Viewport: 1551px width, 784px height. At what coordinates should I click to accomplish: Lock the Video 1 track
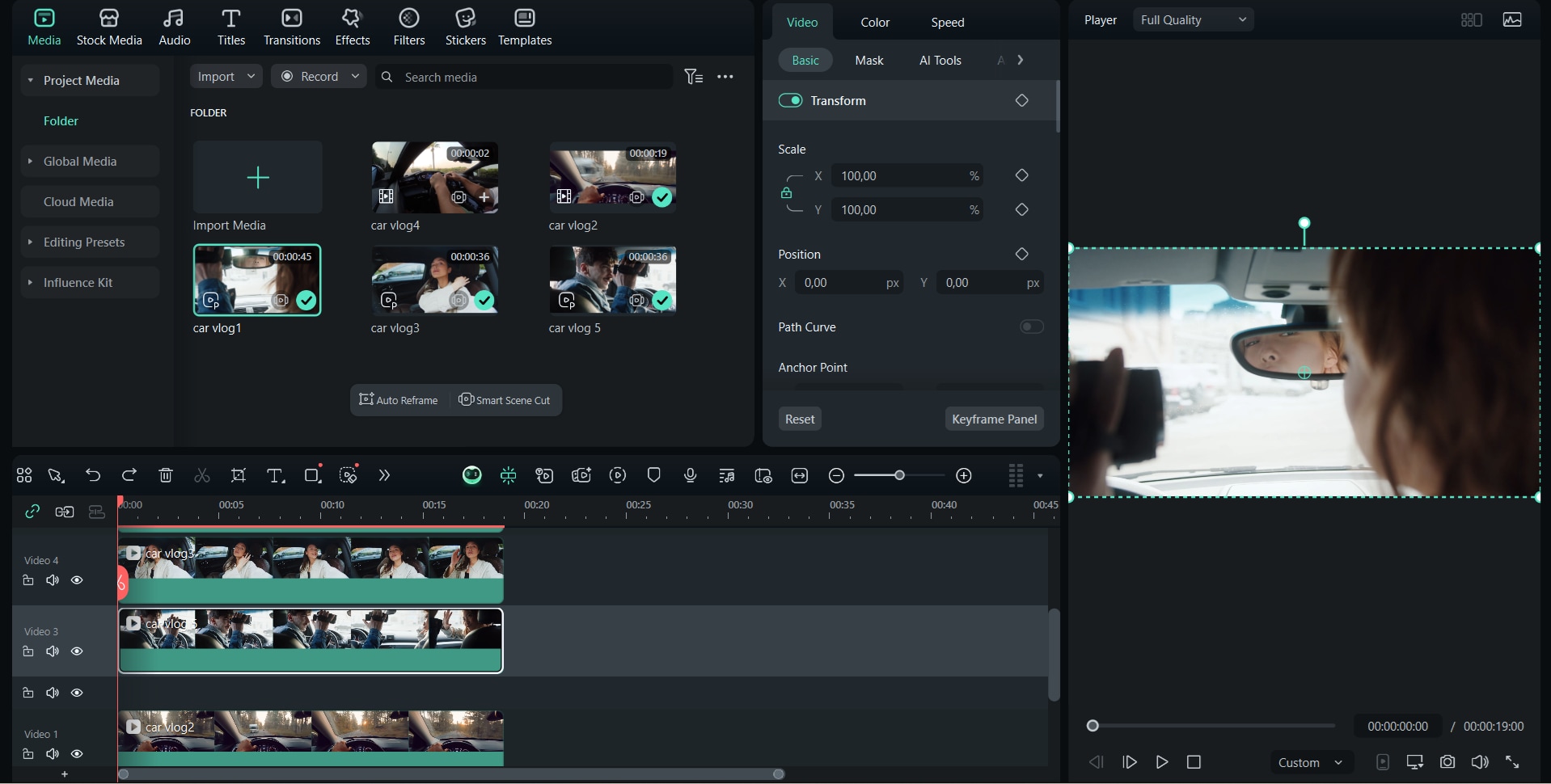pos(28,754)
